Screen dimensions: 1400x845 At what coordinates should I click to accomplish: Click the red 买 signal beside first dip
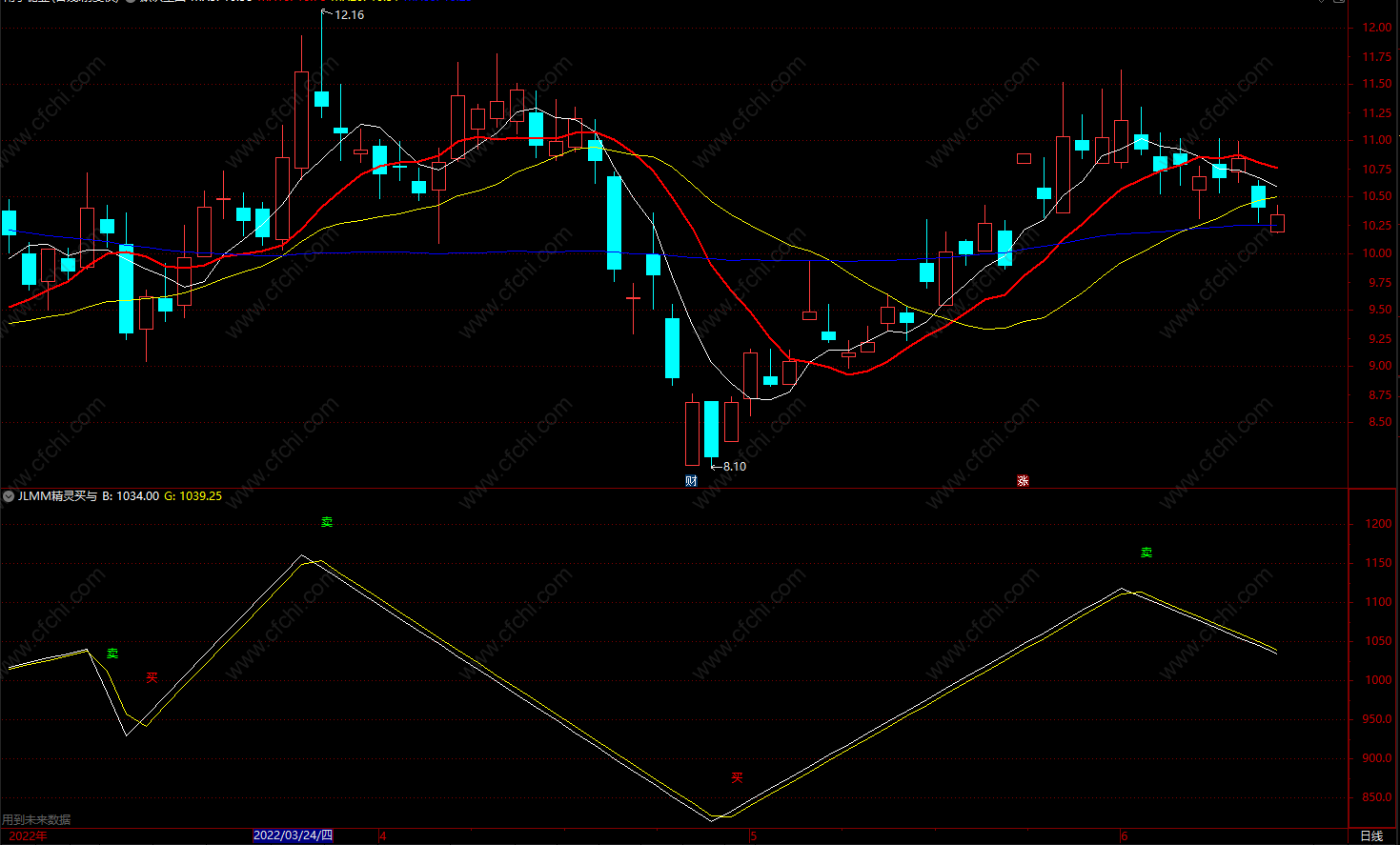pyautogui.click(x=152, y=677)
